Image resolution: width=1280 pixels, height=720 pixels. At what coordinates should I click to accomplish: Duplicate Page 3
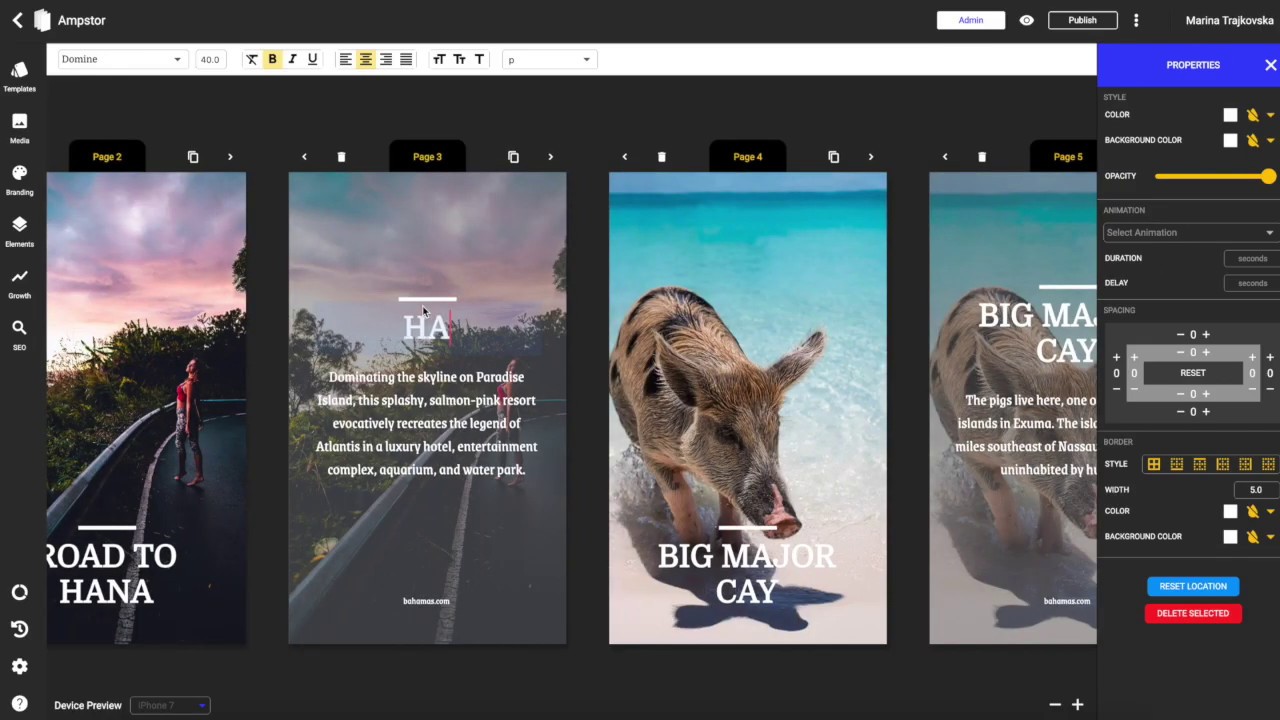pyautogui.click(x=513, y=157)
